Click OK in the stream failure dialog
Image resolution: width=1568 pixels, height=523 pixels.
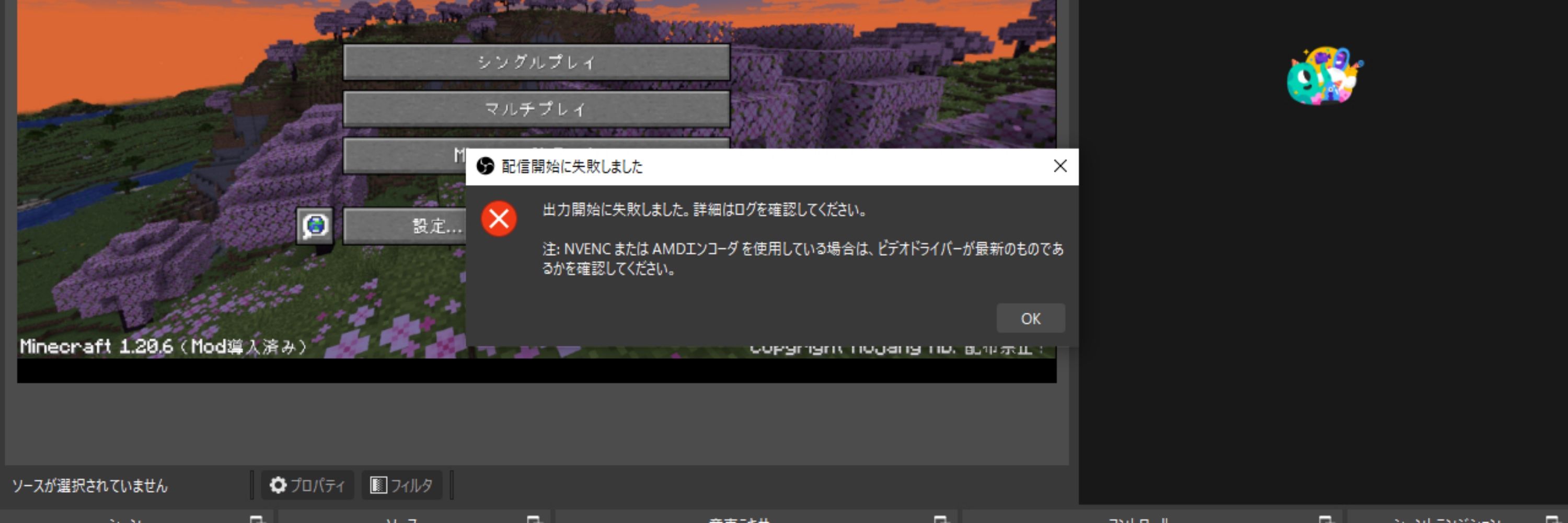pyautogui.click(x=1030, y=319)
